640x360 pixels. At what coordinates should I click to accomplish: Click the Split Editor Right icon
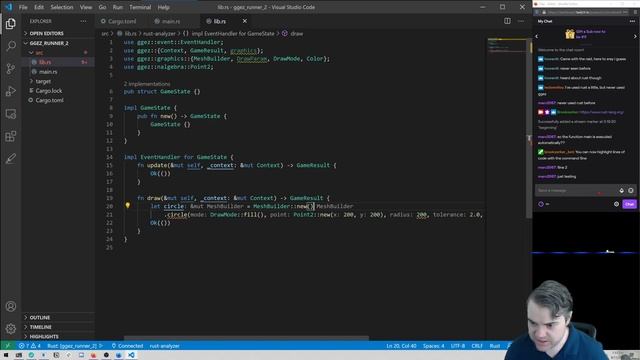click(x=507, y=21)
